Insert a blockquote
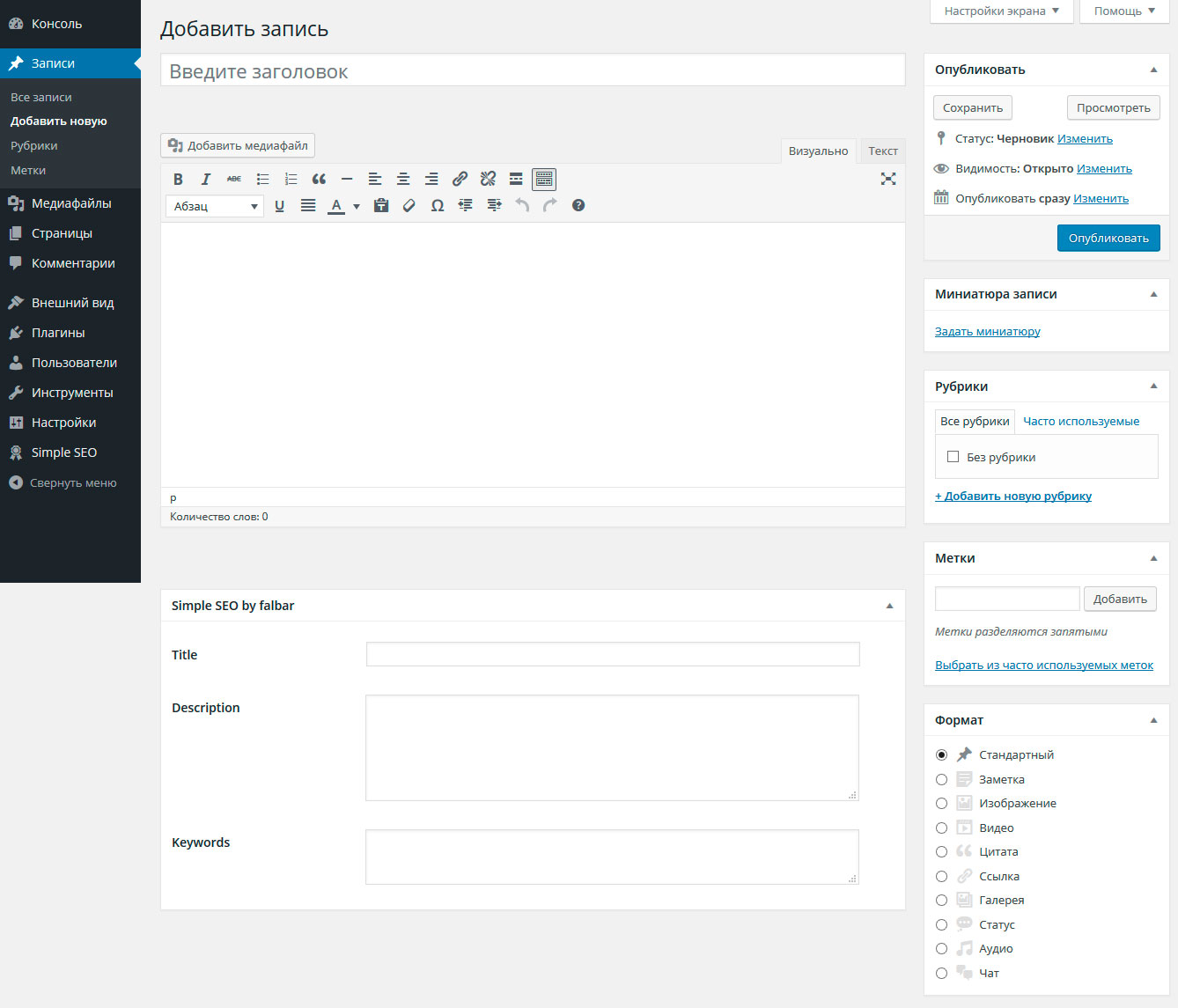The width and height of the screenshot is (1178, 1008). [319, 179]
